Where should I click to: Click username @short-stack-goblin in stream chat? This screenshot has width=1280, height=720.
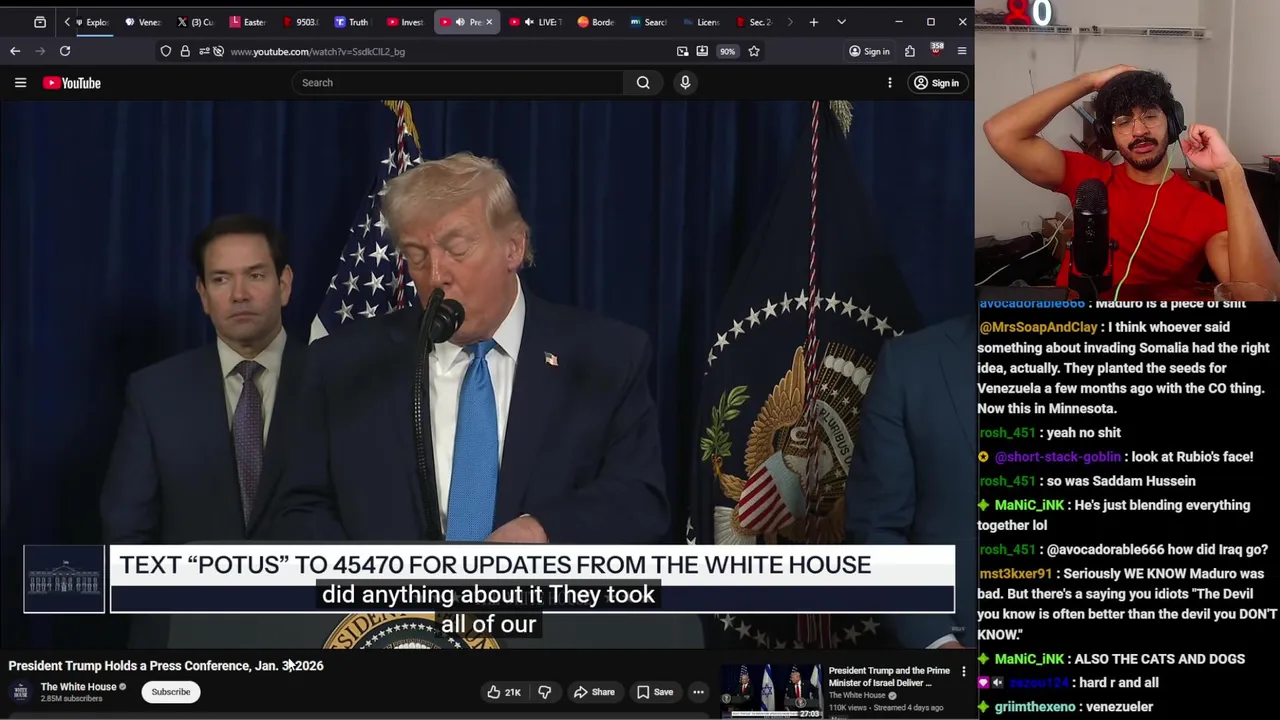click(1057, 457)
